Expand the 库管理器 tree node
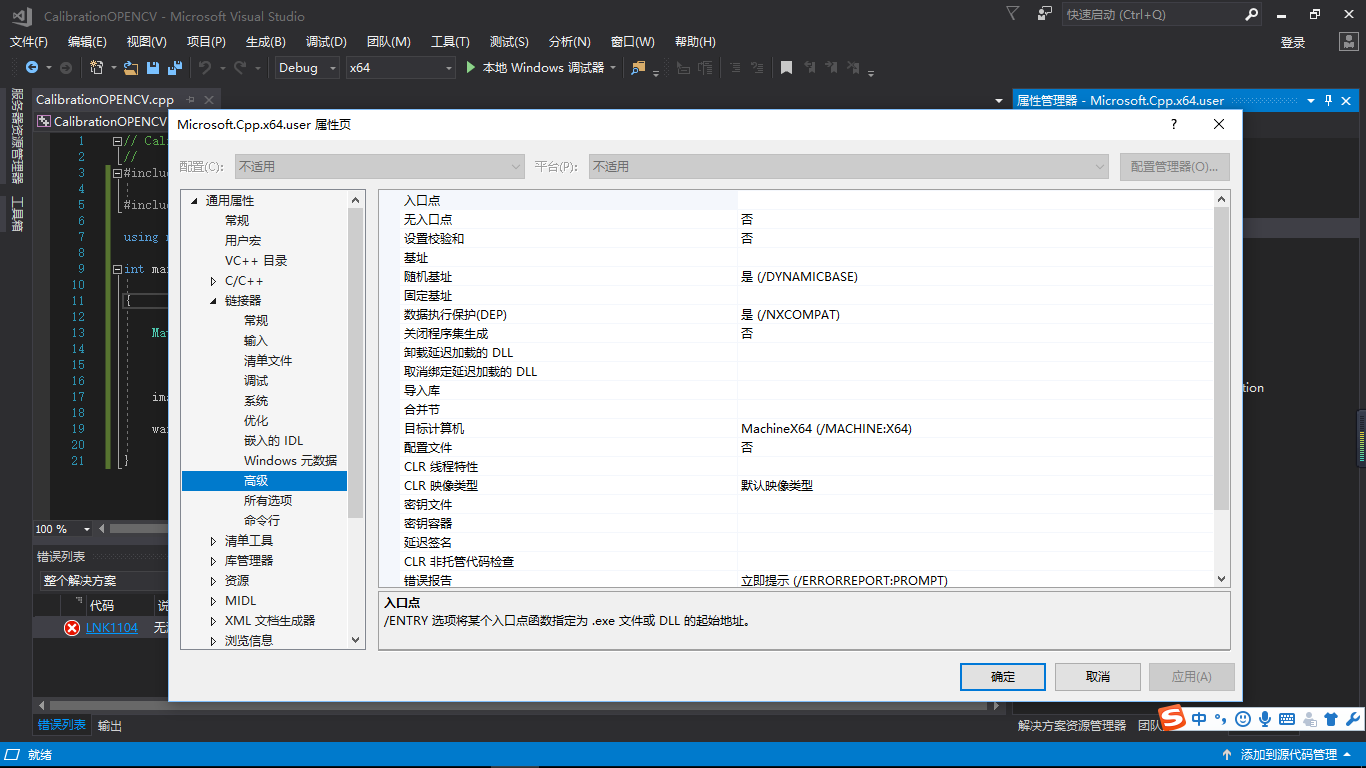This screenshot has width=1366, height=768. pos(213,561)
